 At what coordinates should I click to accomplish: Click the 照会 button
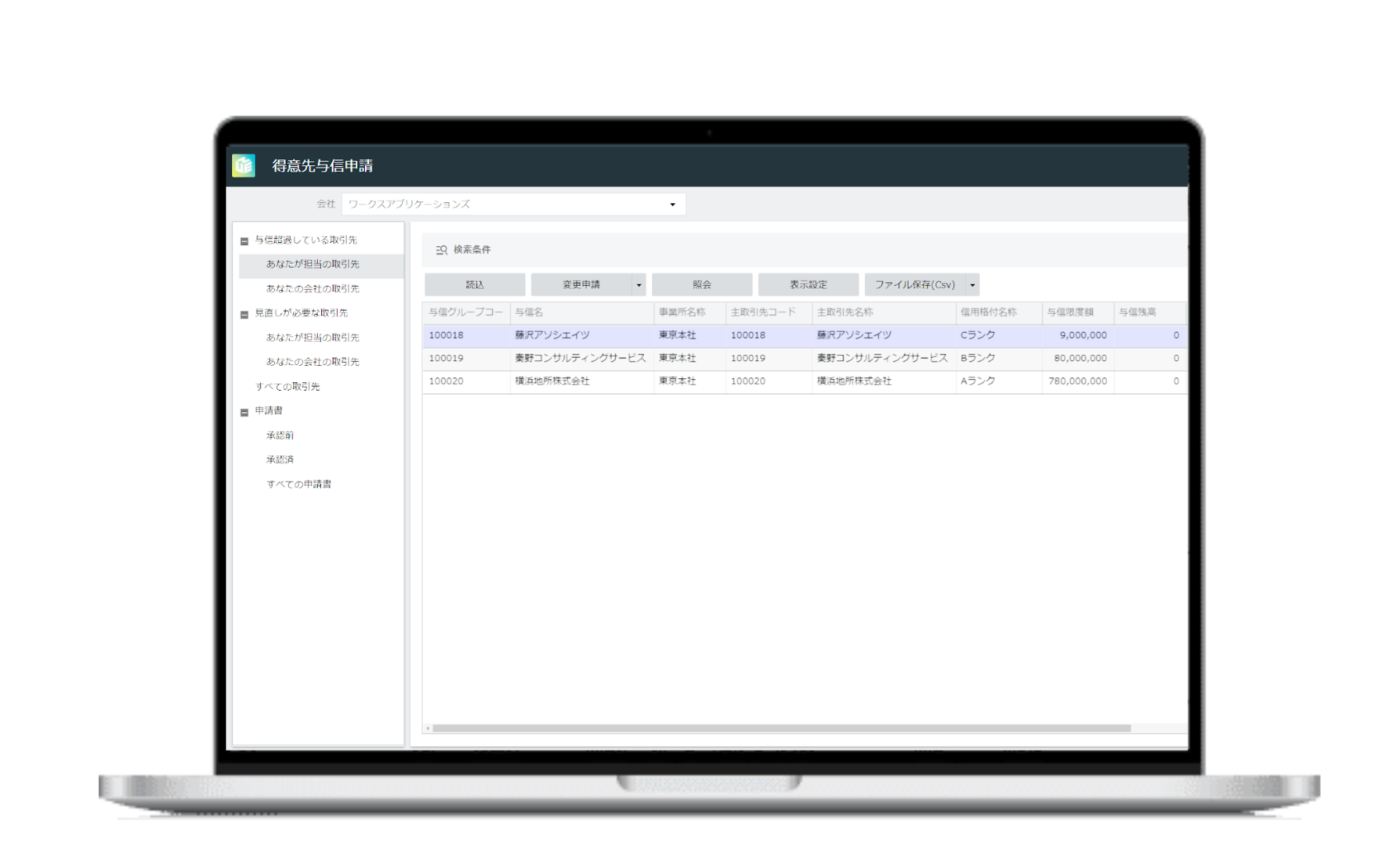pyautogui.click(x=702, y=285)
